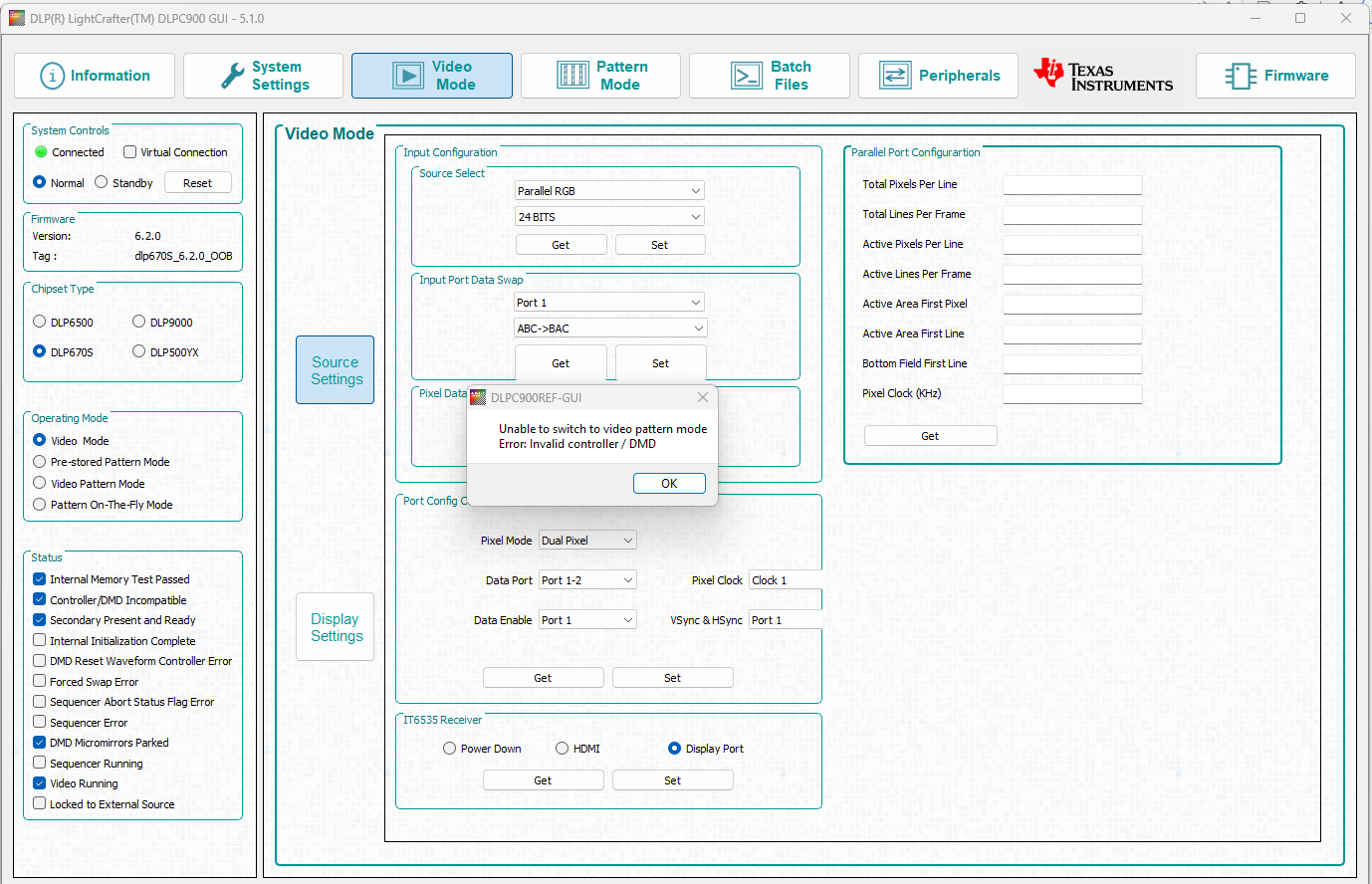This screenshot has width=1372, height=884.
Task: Toggle Secondary Present and Ready checkbox
Action: (x=40, y=620)
